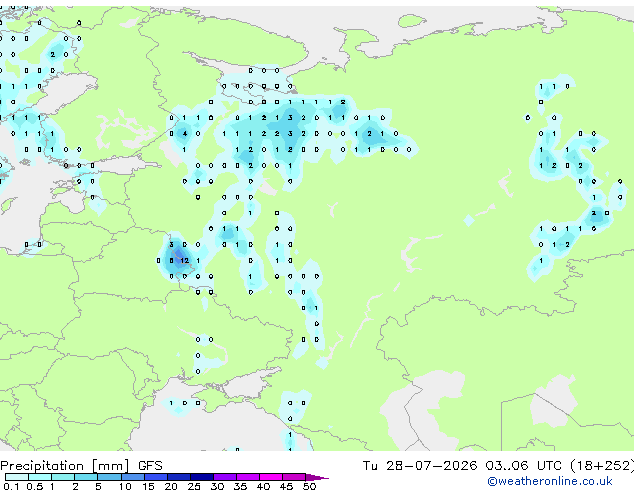This screenshot has width=634, height=490.
Task: Click the '20' legend scale label
Action: pos(171,486)
